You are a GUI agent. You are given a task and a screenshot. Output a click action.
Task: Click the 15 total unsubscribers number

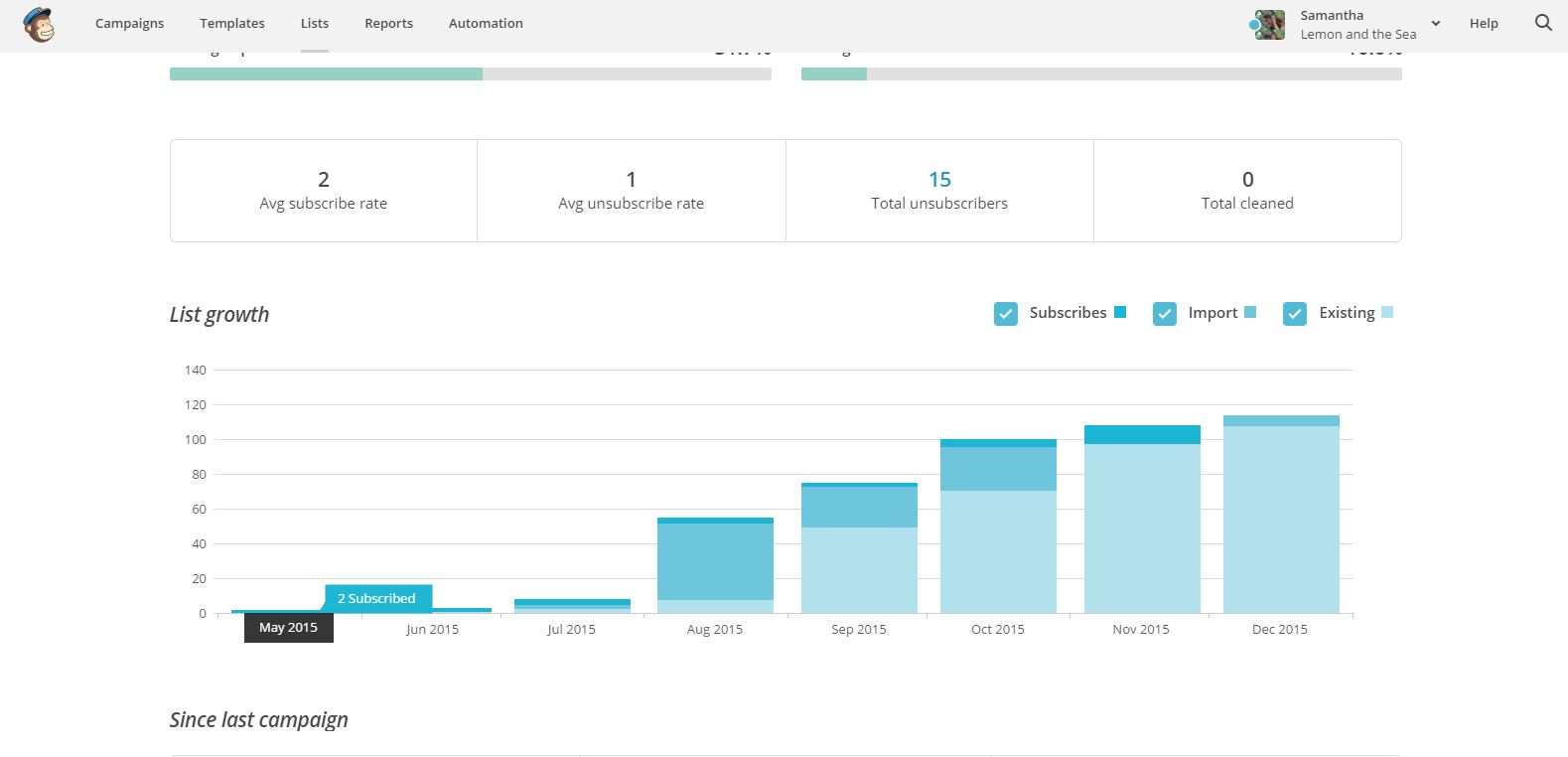[939, 180]
